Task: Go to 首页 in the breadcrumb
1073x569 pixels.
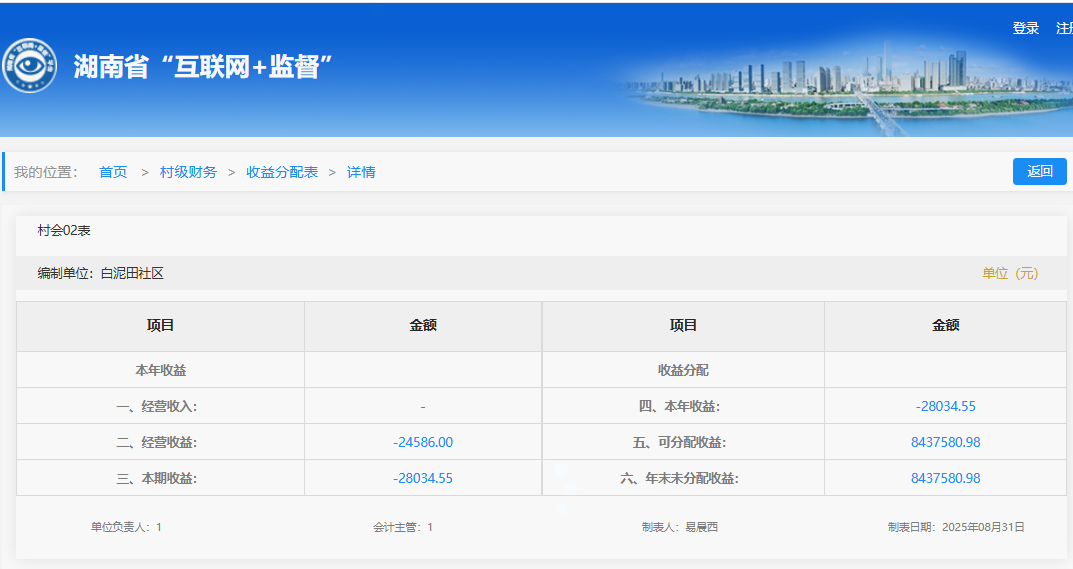Action: click(x=113, y=172)
